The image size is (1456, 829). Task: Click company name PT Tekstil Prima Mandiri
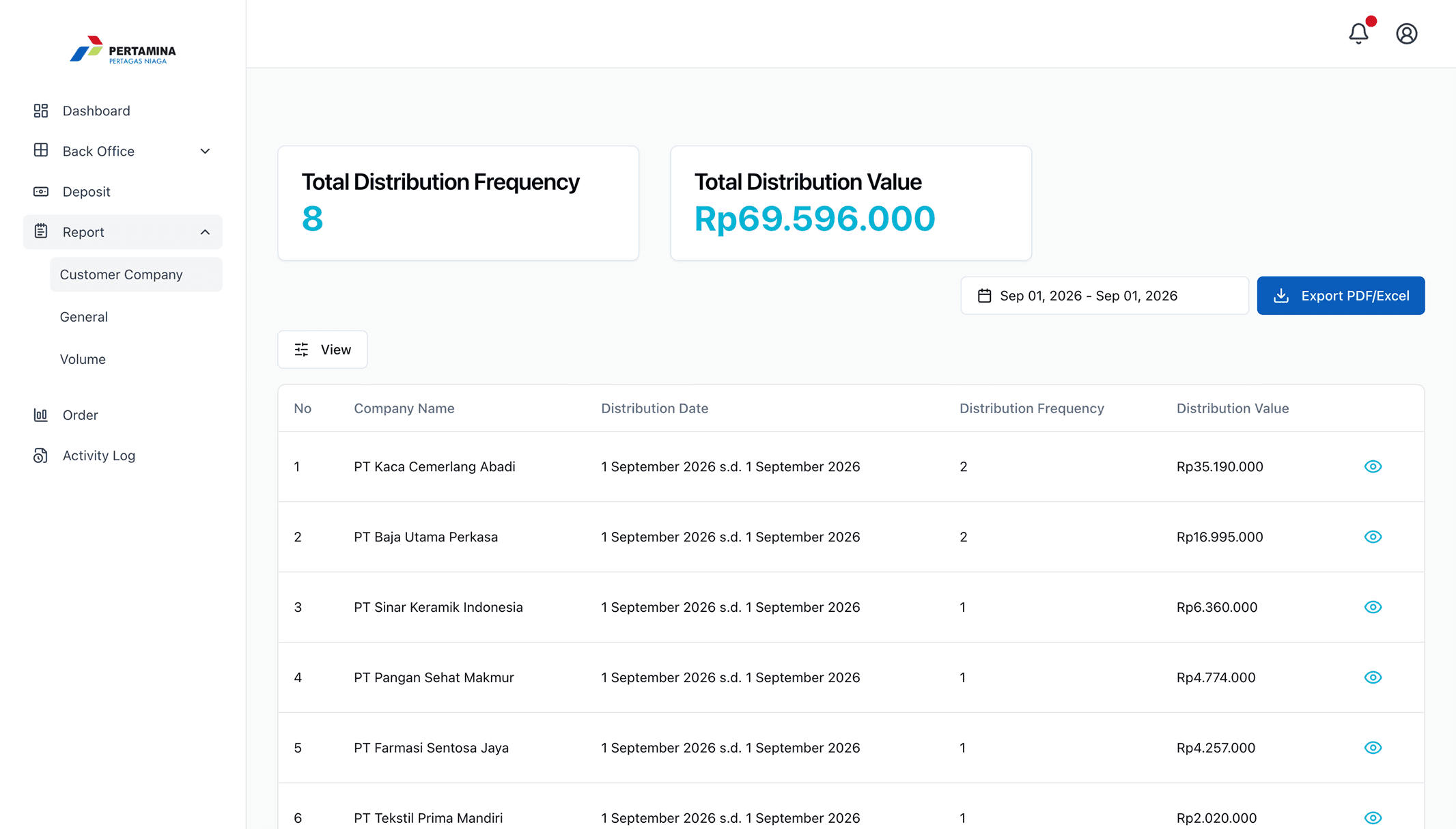(428, 817)
